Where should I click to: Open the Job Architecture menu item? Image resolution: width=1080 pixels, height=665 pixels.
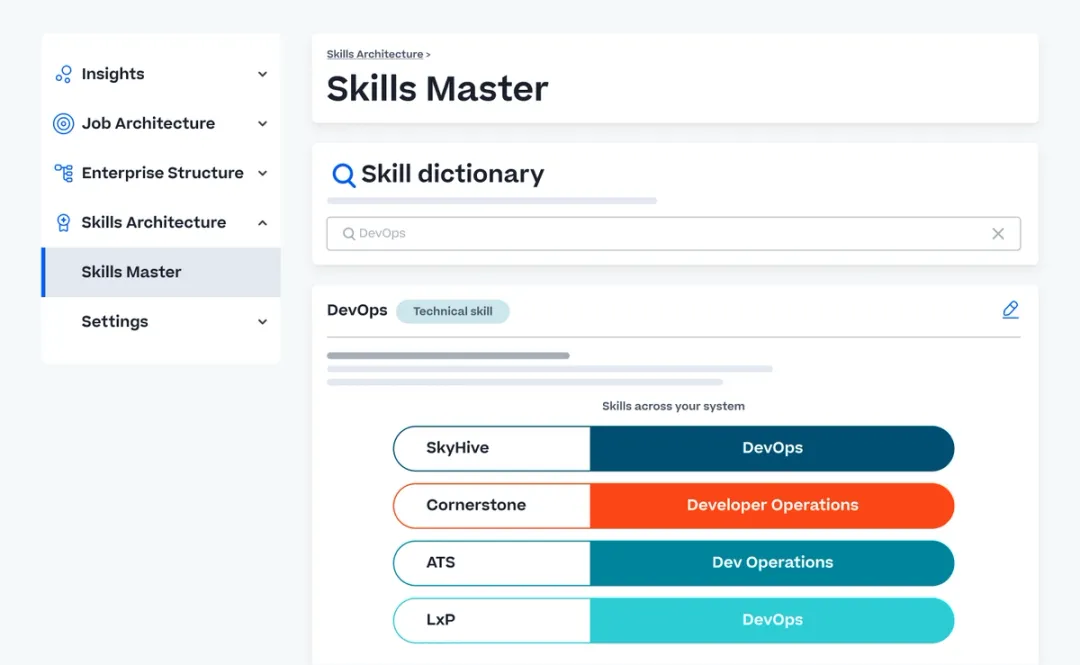coord(161,123)
